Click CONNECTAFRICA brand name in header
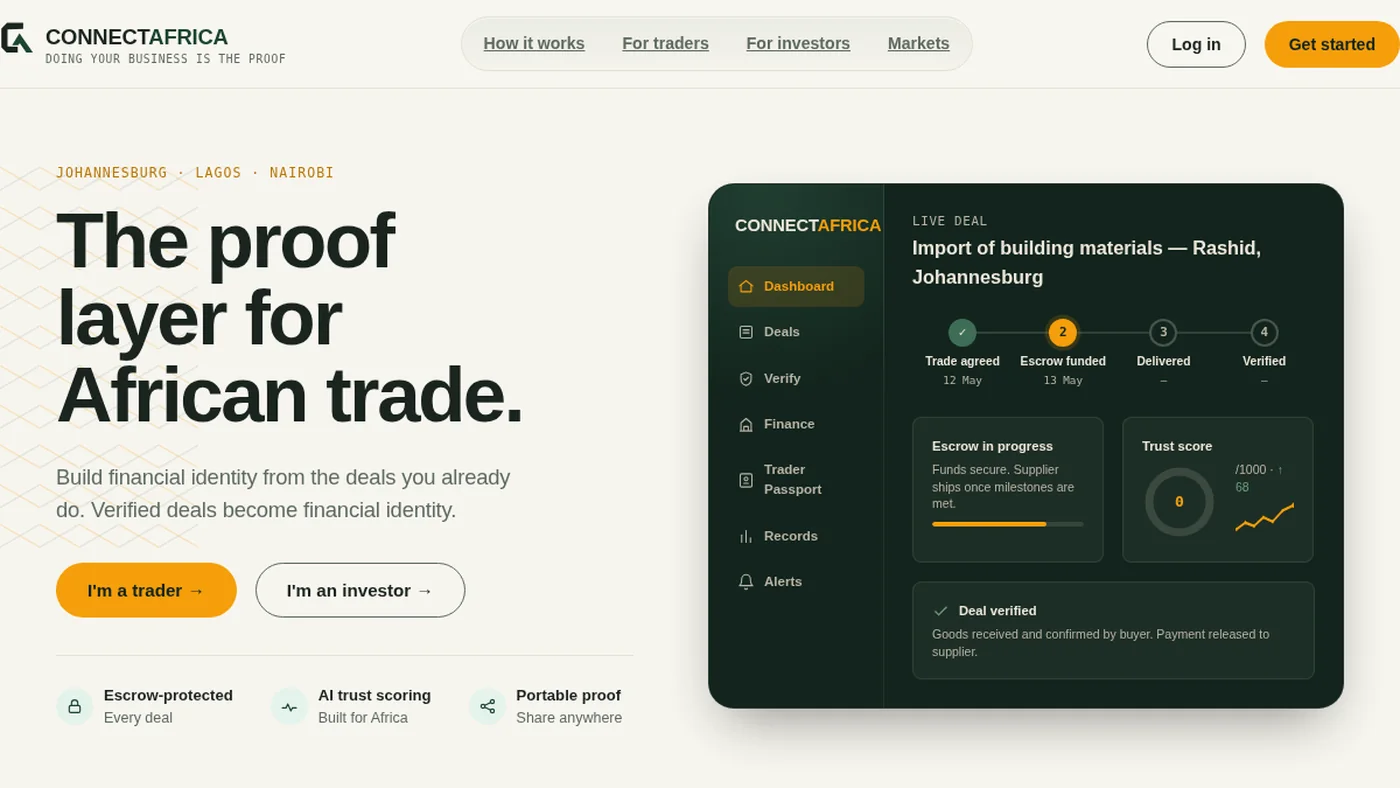 coord(137,37)
